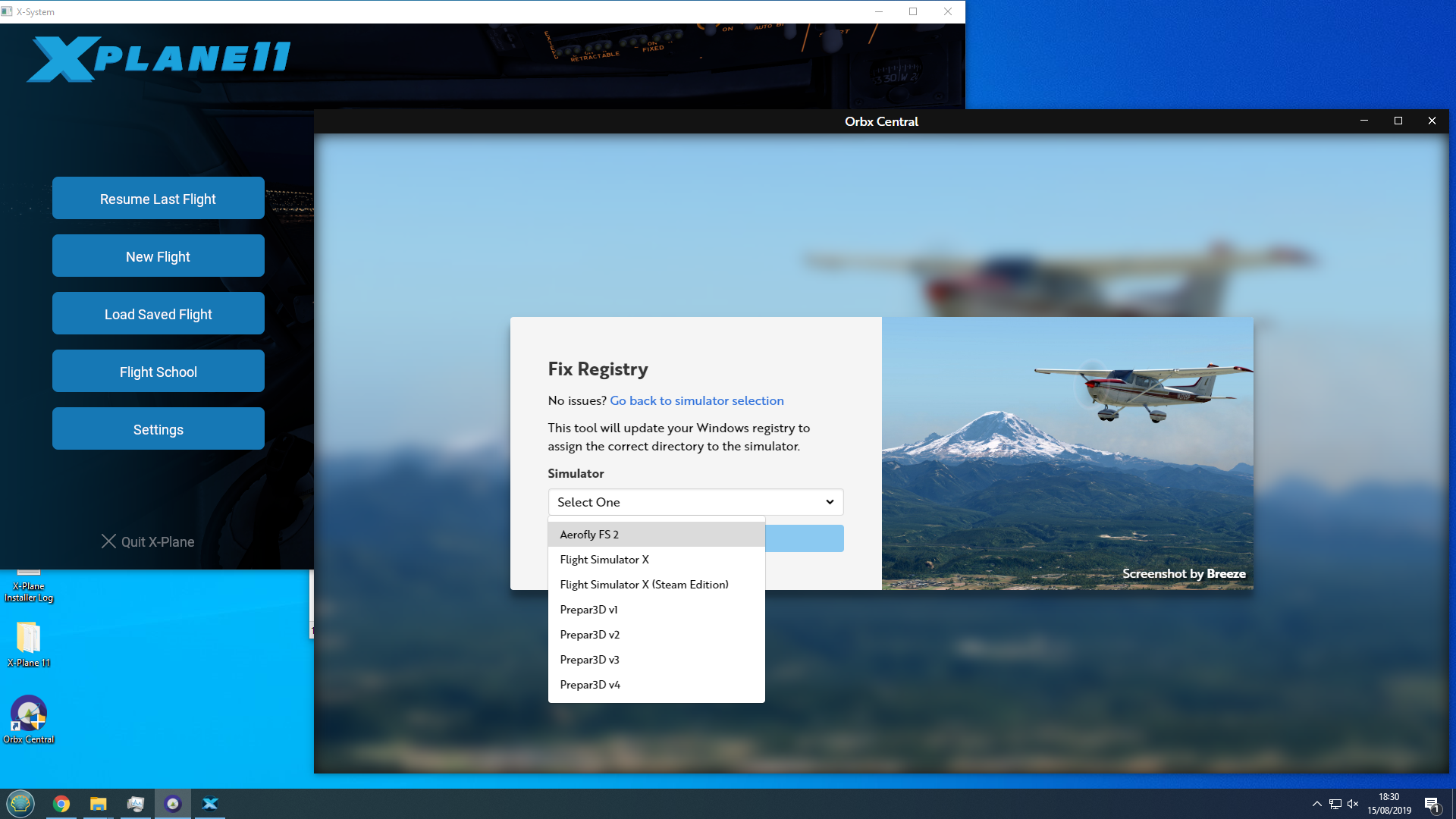This screenshot has height=819, width=1456.
Task: Maximize the X-System window
Action: click(913, 11)
